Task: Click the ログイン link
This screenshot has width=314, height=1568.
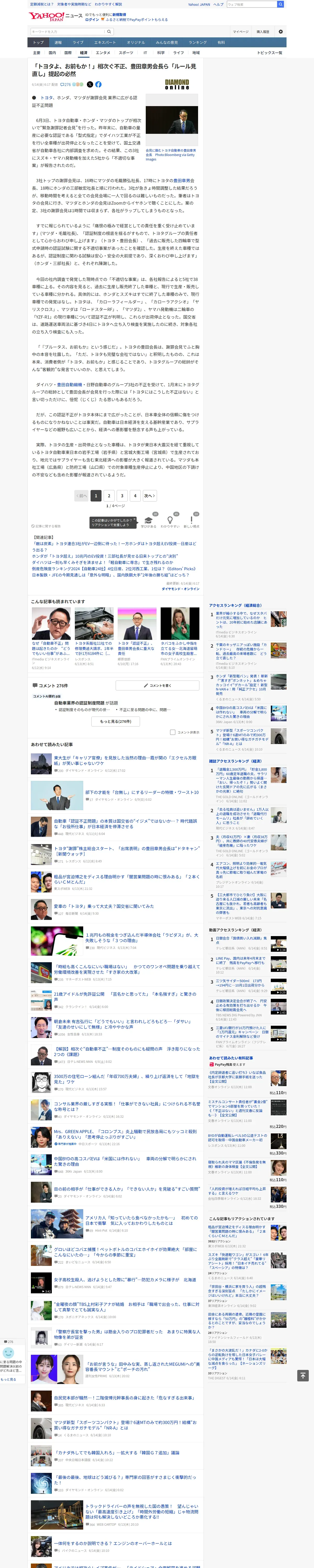Action: click(x=92, y=20)
